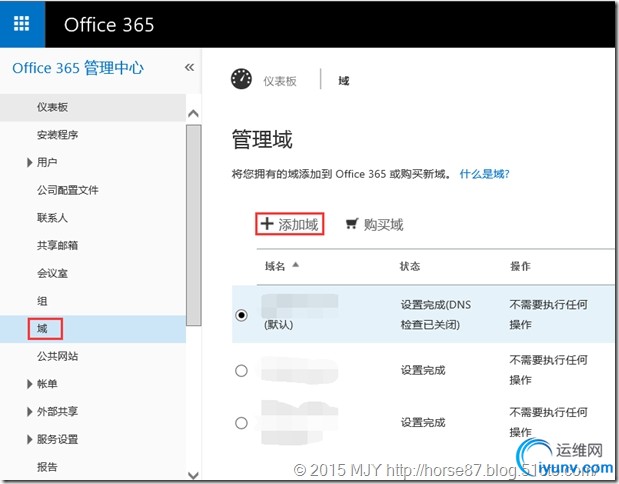Expand the 帐单 menu triangle
This screenshot has height=484, width=619.
pyautogui.click(x=29, y=384)
